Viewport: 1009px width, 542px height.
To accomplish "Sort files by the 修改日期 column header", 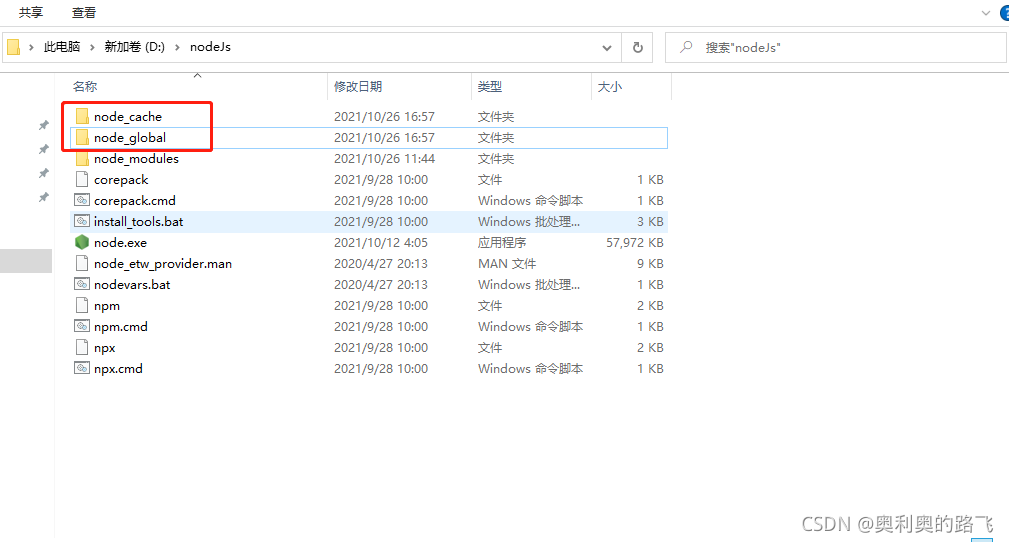I will tap(358, 87).
